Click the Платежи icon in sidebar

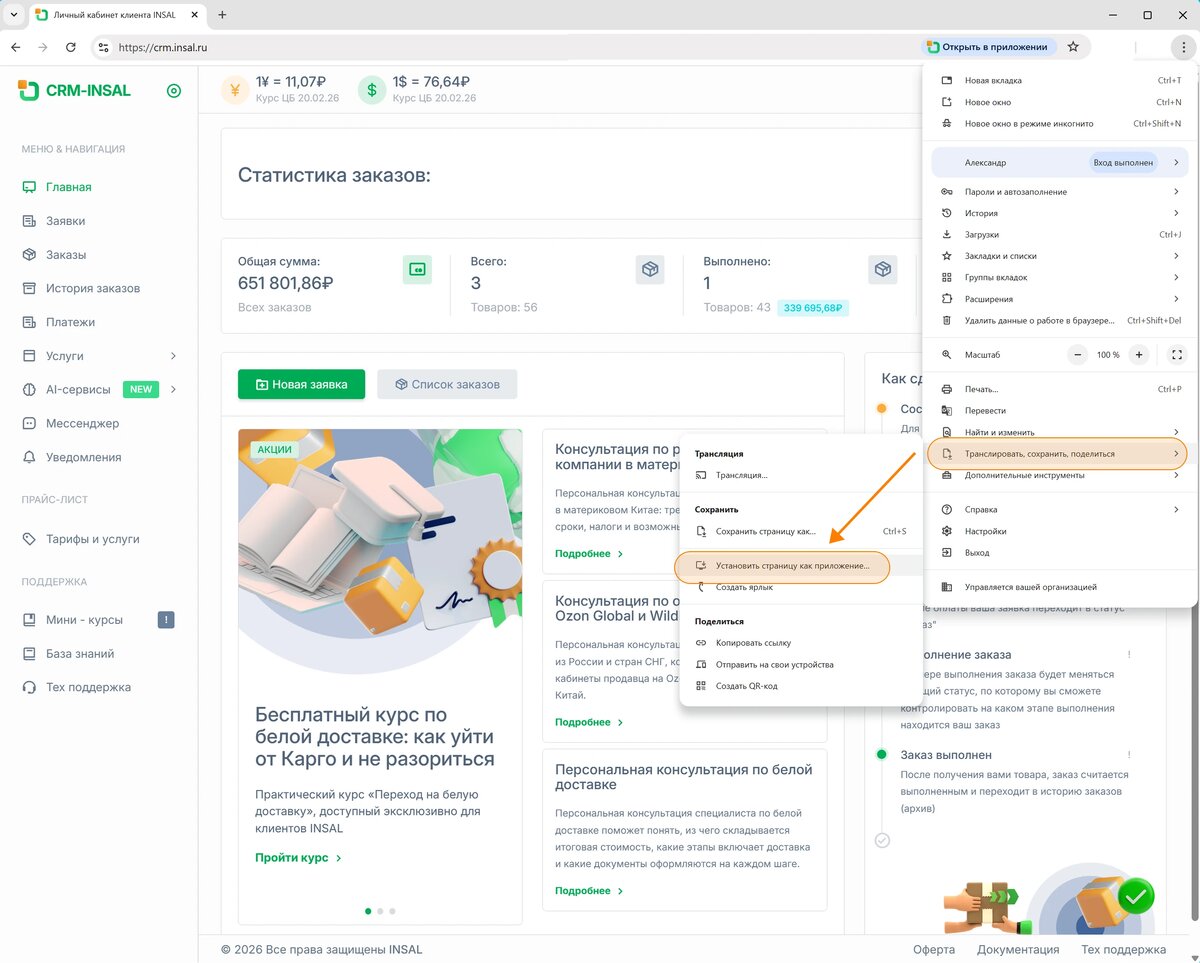[29, 322]
